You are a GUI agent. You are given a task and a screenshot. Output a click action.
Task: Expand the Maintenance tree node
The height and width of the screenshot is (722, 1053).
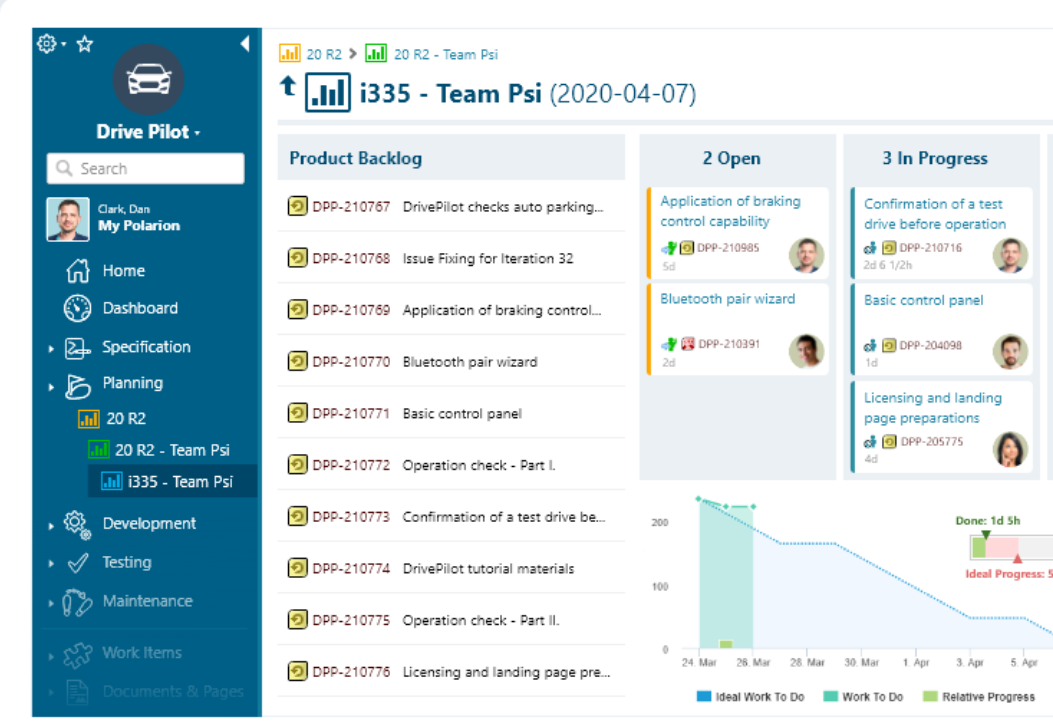click(x=51, y=603)
